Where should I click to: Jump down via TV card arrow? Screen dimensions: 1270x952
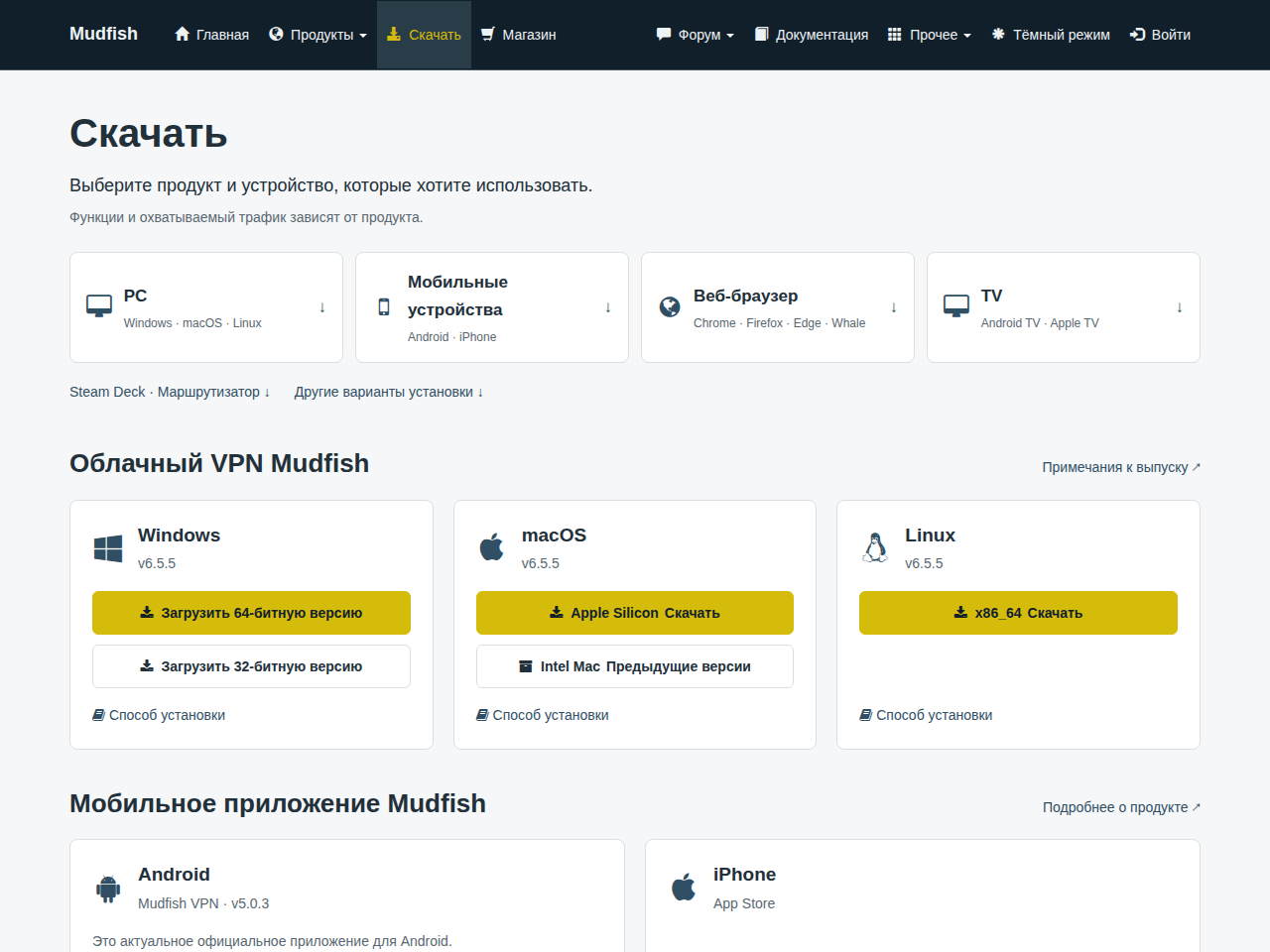click(x=1180, y=307)
